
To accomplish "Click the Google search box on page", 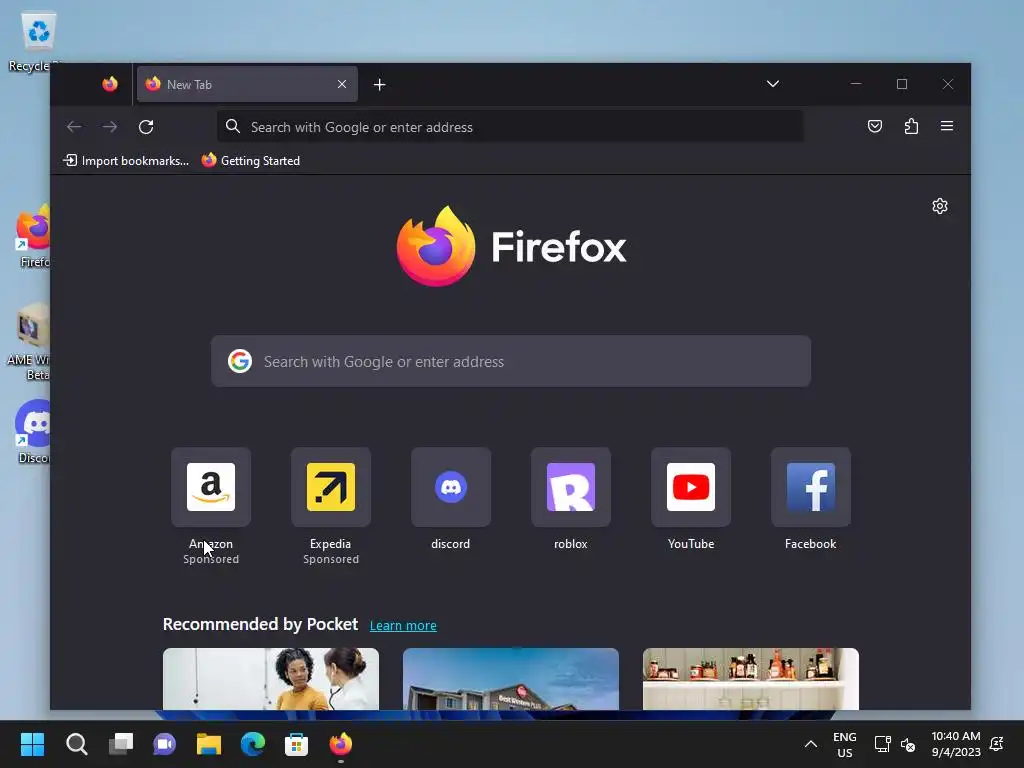I will coord(511,361).
